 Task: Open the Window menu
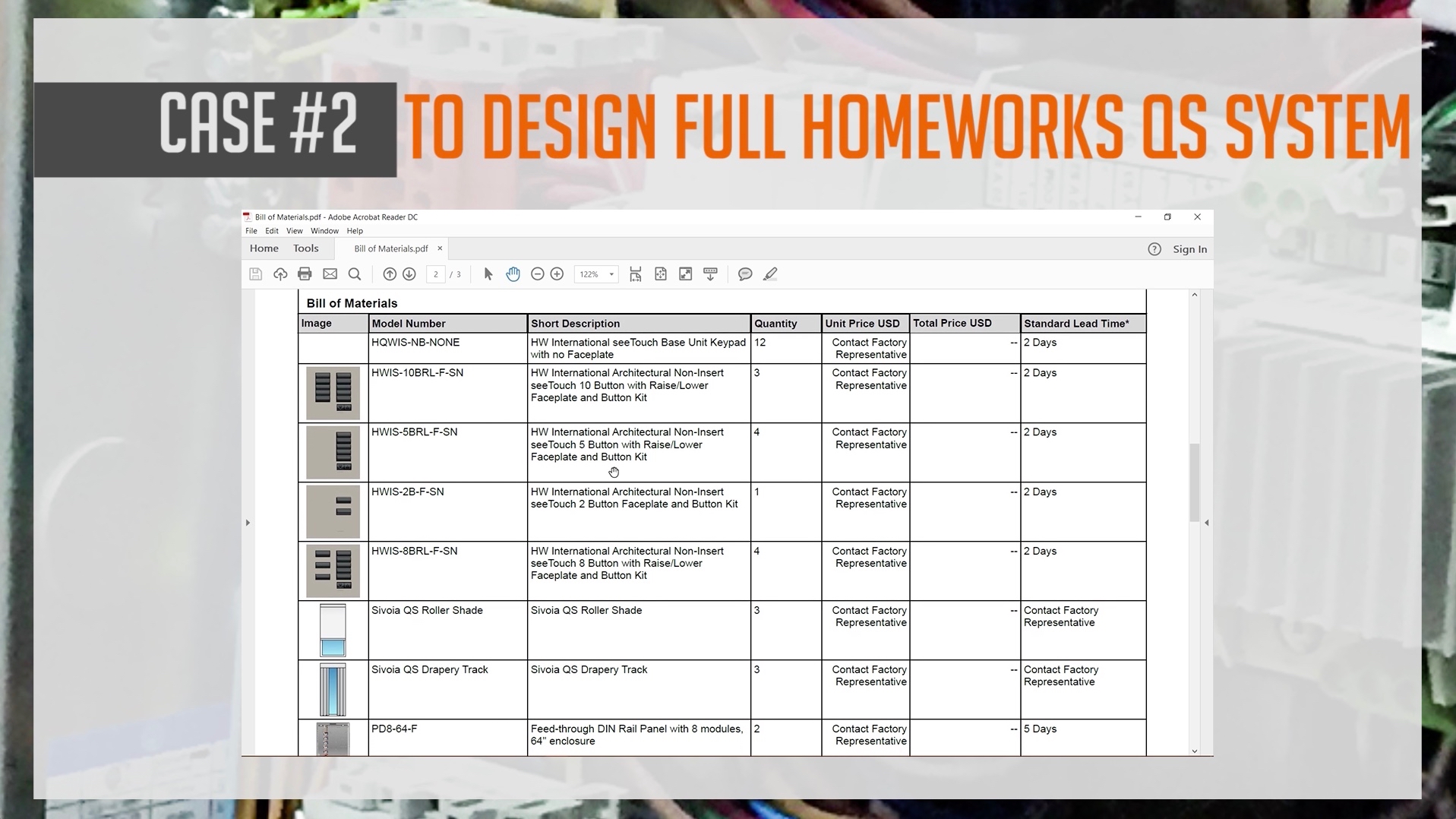[324, 231]
